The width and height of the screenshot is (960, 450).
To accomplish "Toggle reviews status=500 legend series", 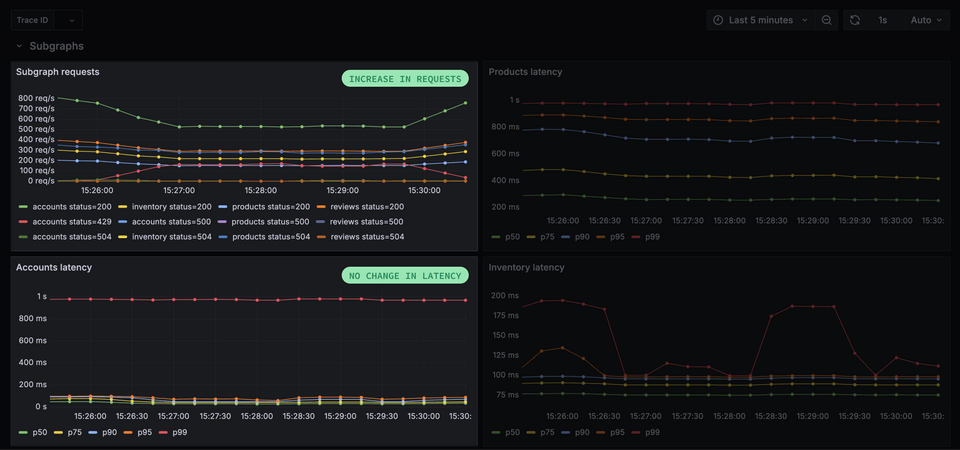I will click(360, 222).
